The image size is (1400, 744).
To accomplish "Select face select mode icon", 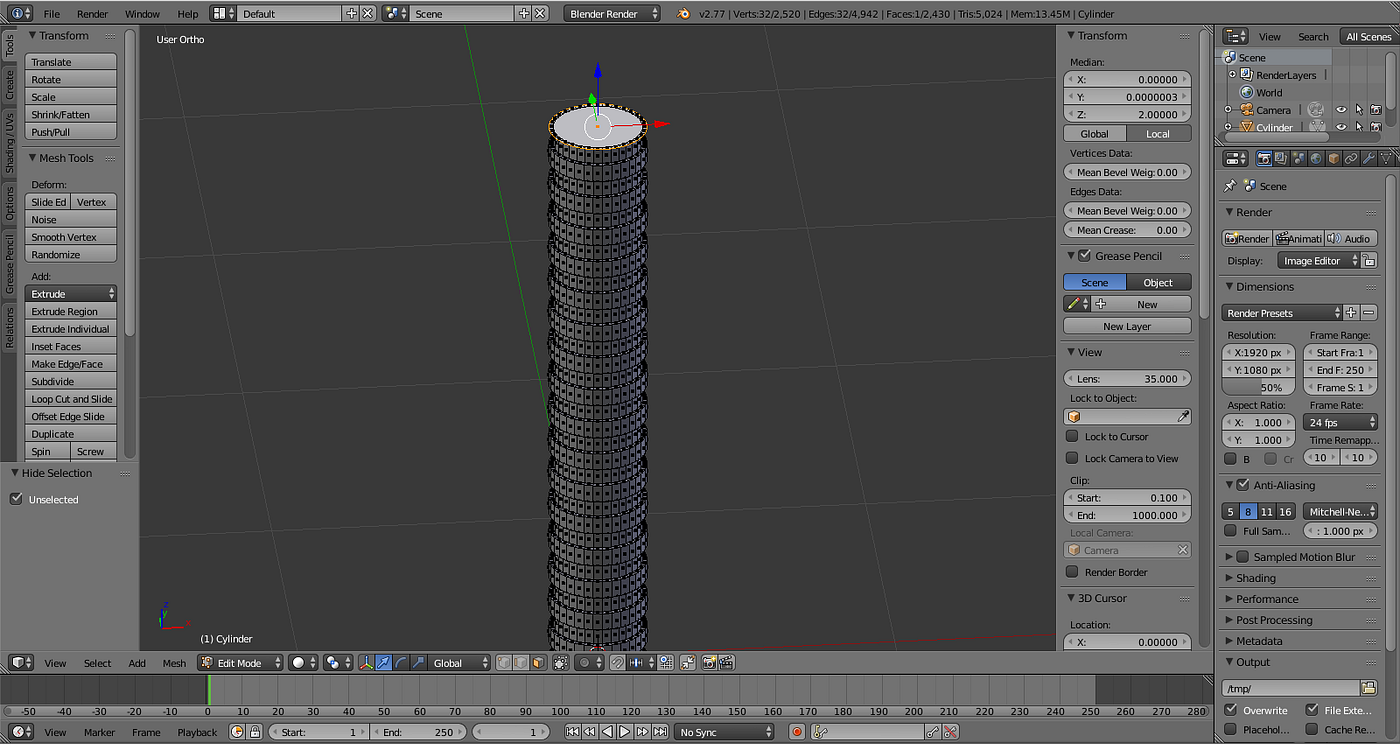I will (x=539, y=663).
